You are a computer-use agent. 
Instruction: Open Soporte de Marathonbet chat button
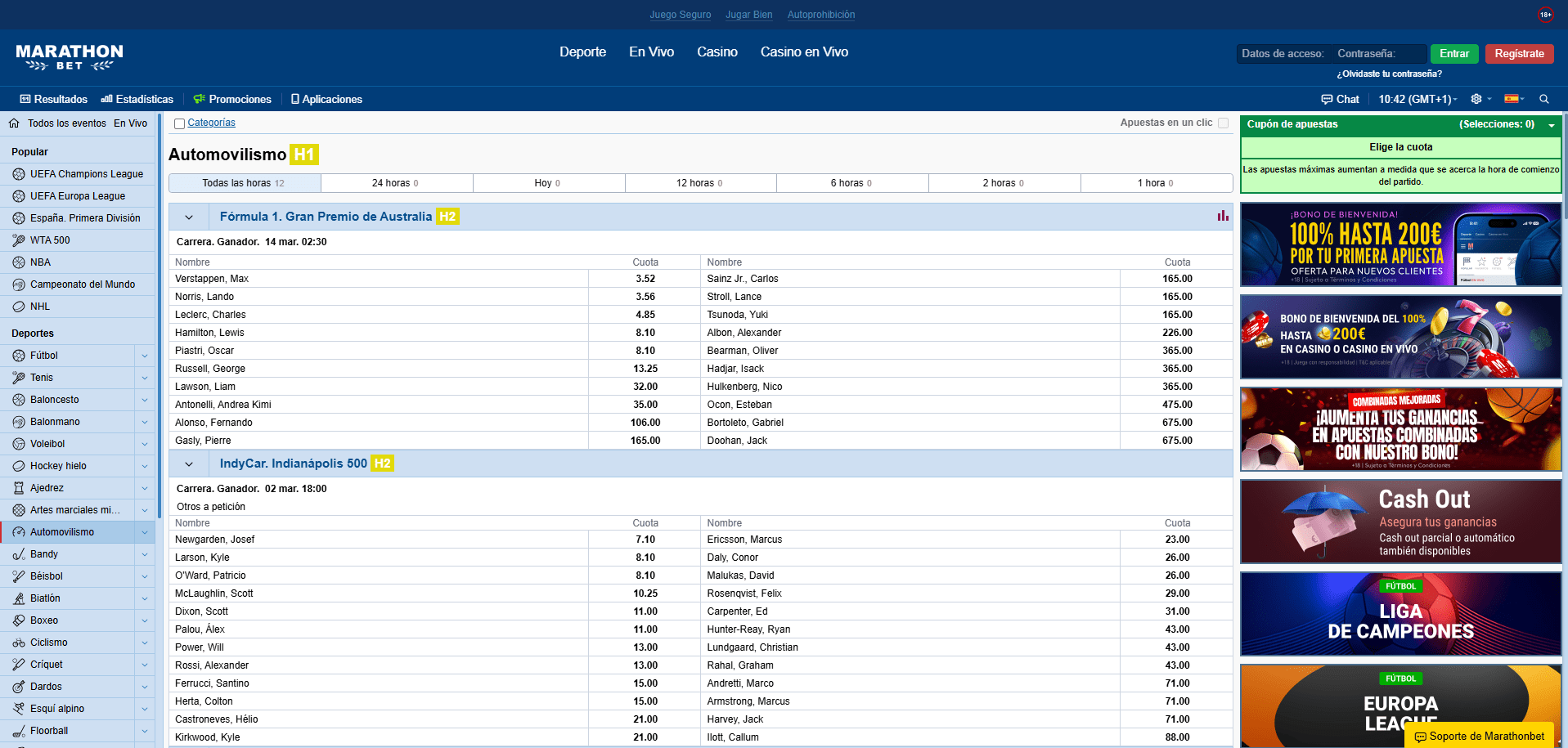pyautogui.click(x=1479, y=736)
